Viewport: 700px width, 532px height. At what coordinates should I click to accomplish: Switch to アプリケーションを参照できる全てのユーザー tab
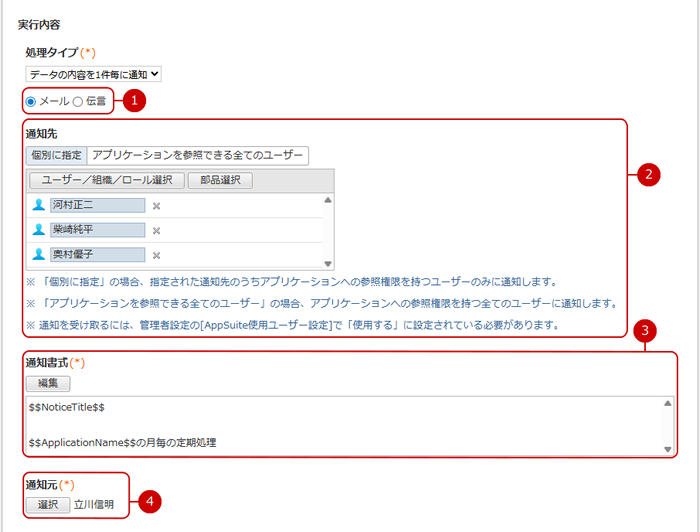coord(197,155)
